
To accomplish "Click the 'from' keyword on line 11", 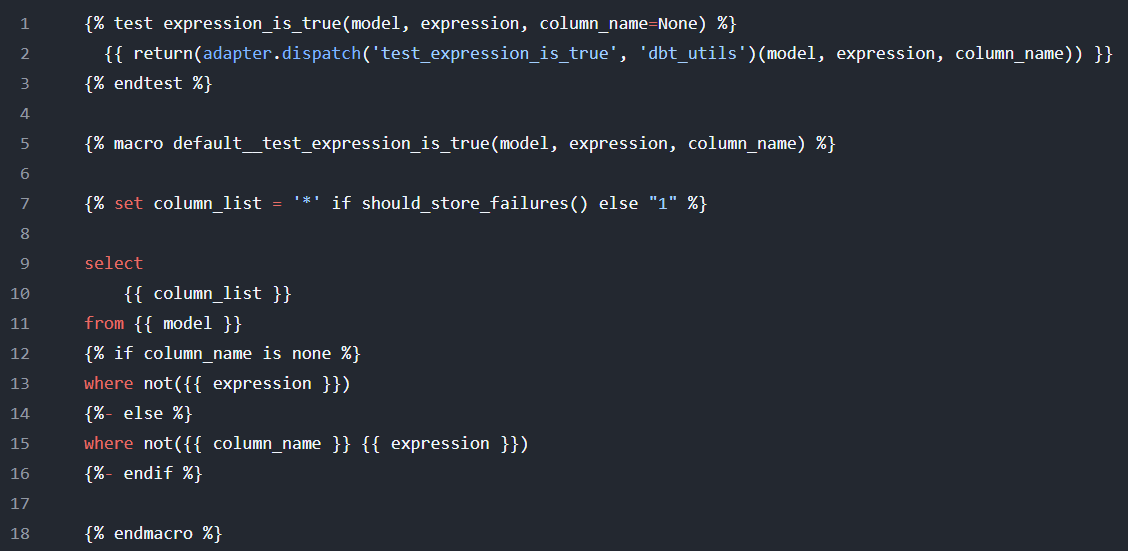I will click(x=104, y=323).
